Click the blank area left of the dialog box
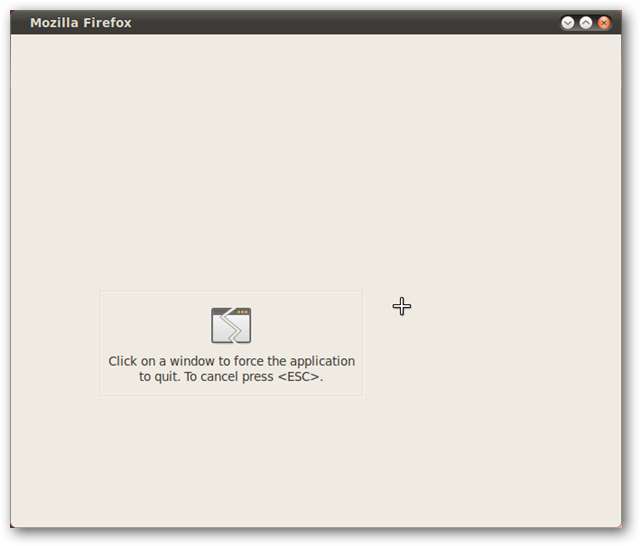 point(55,343)
